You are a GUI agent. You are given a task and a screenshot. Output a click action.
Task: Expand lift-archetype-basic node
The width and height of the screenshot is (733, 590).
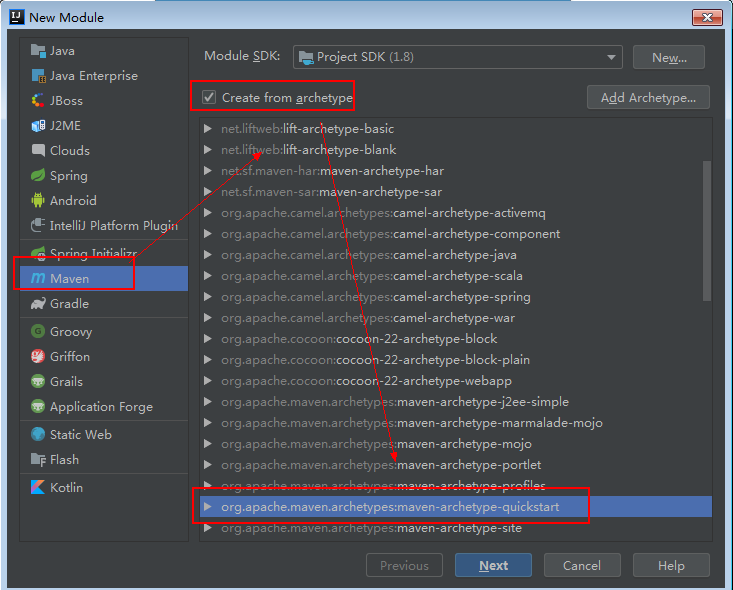click(208, 129)
